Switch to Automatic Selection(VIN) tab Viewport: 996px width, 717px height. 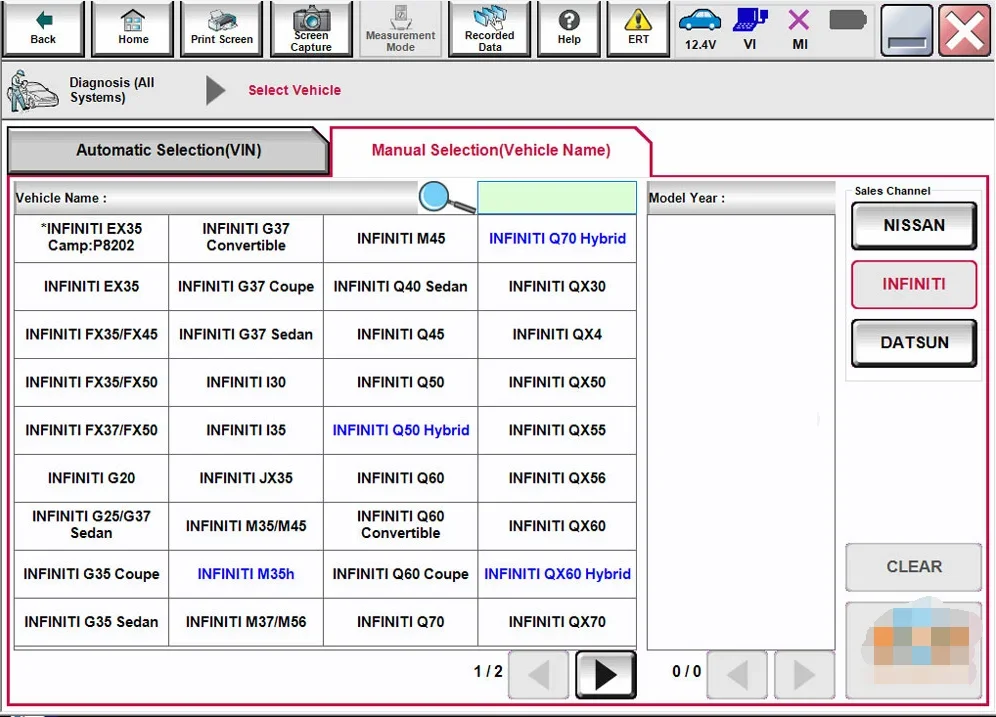[x=168, y=151]
